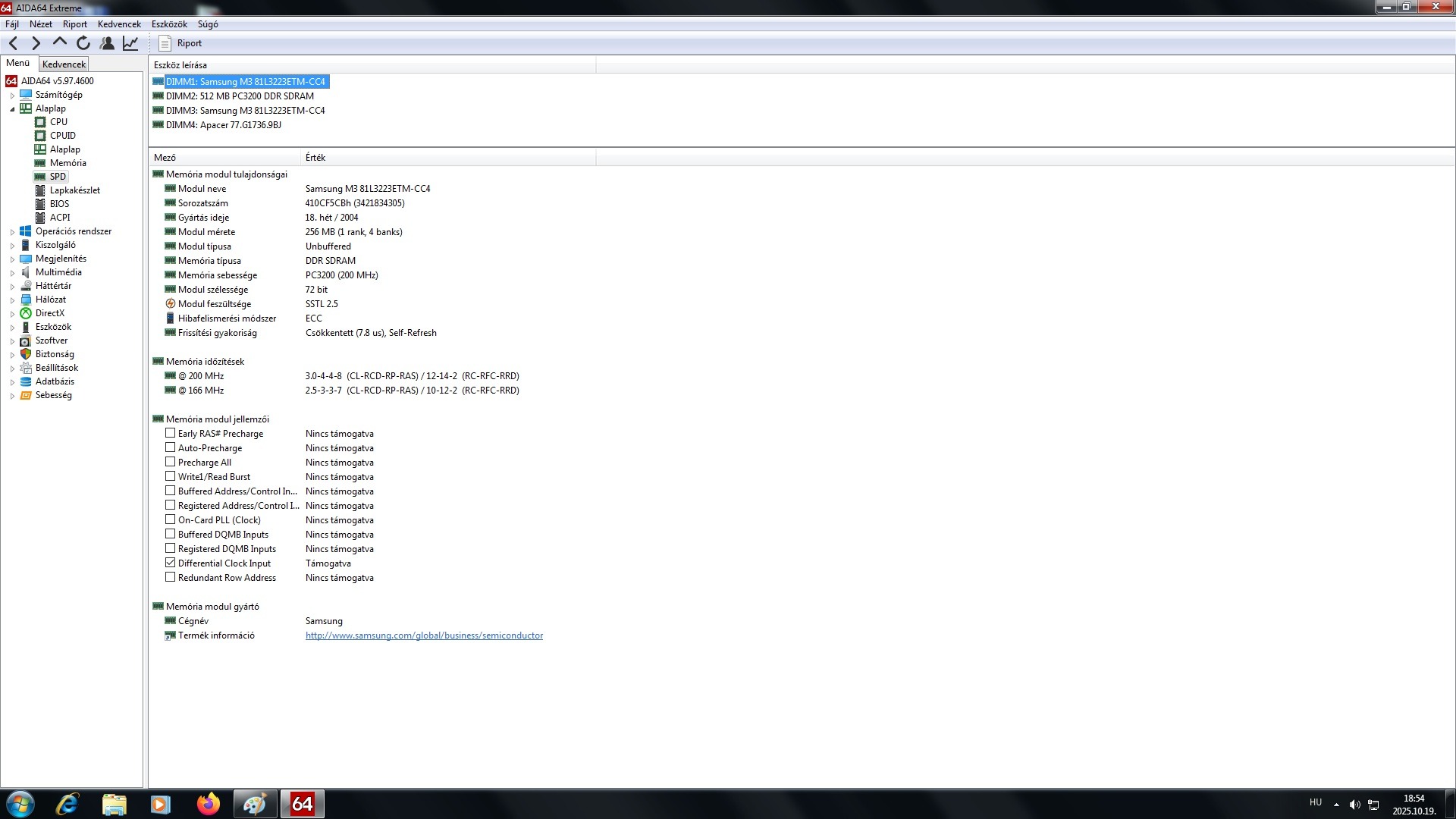Open the graph chart toolbar icon
Image resolution: width=1456 pixels, height=819 pixels.
point(130,43)
